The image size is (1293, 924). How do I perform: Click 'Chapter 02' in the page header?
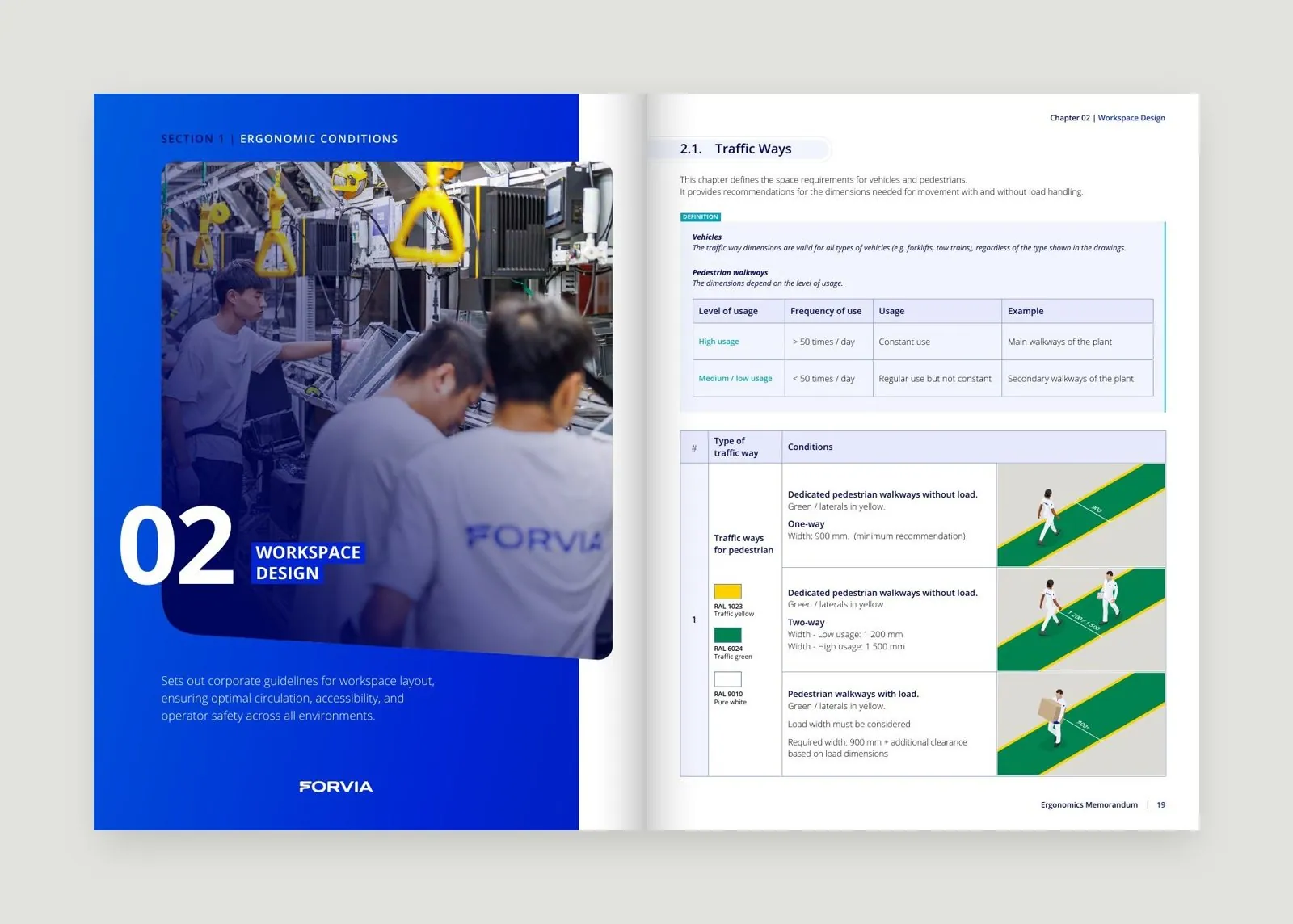coord(1069,118)
